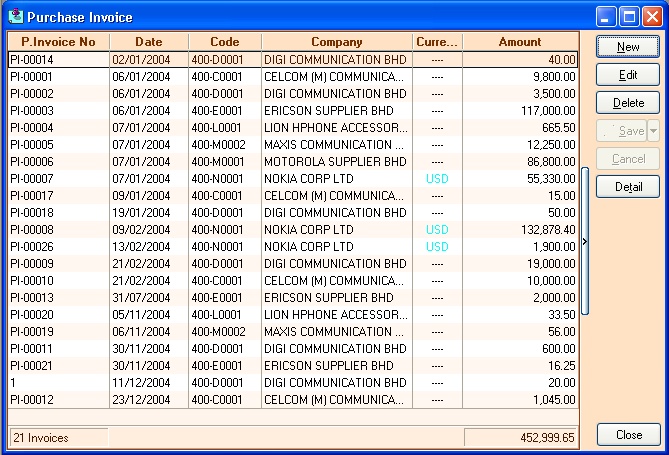Viewport: 669px width, 455px height.
Task: Select invoice row PI-00013
Action: click(293, 298)
